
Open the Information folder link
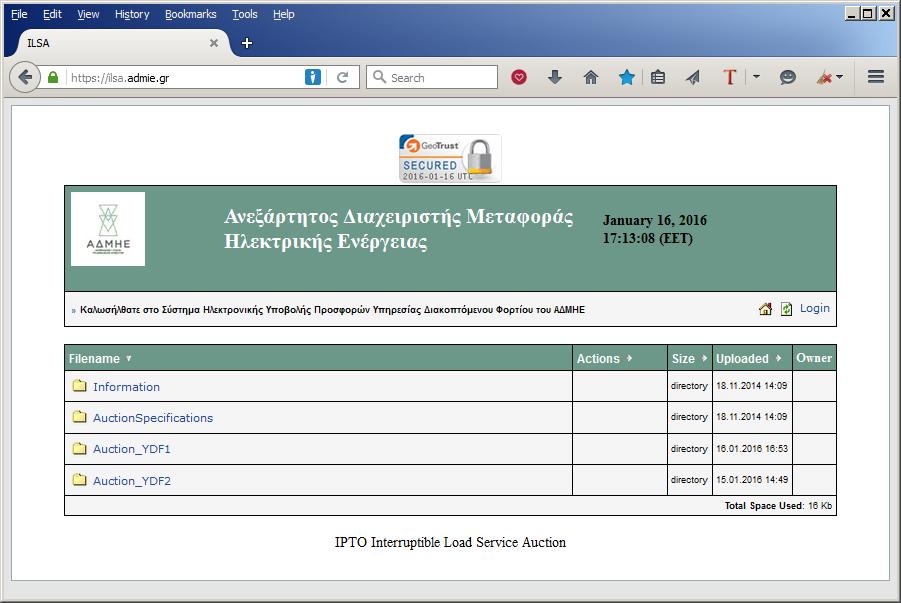pyautogui.click(x=126, y=387)
